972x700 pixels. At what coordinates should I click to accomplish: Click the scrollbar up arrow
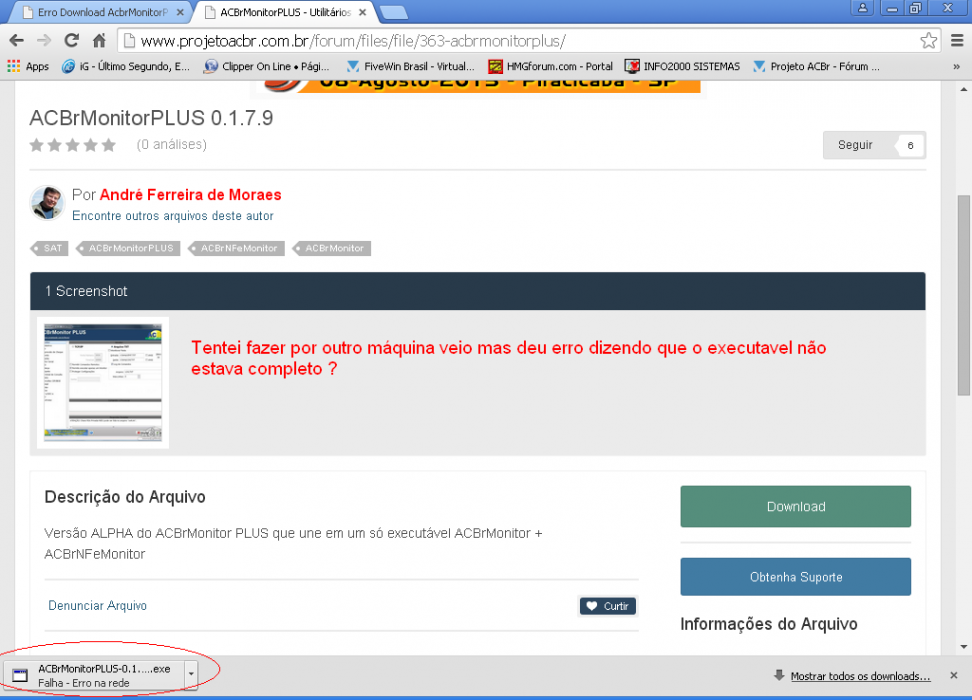[963, 89]
